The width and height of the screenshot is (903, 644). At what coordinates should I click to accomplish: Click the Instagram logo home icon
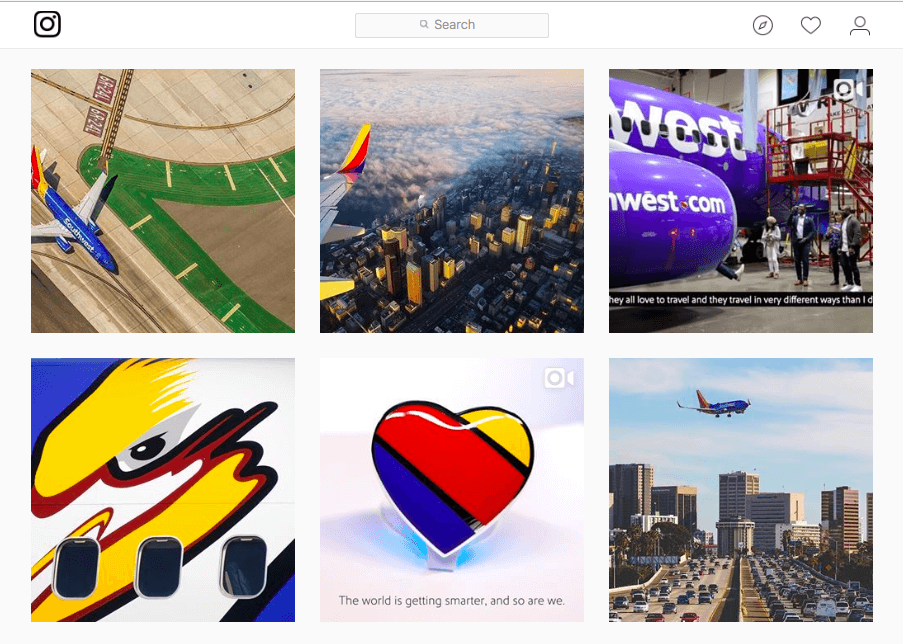pos(47,24)
